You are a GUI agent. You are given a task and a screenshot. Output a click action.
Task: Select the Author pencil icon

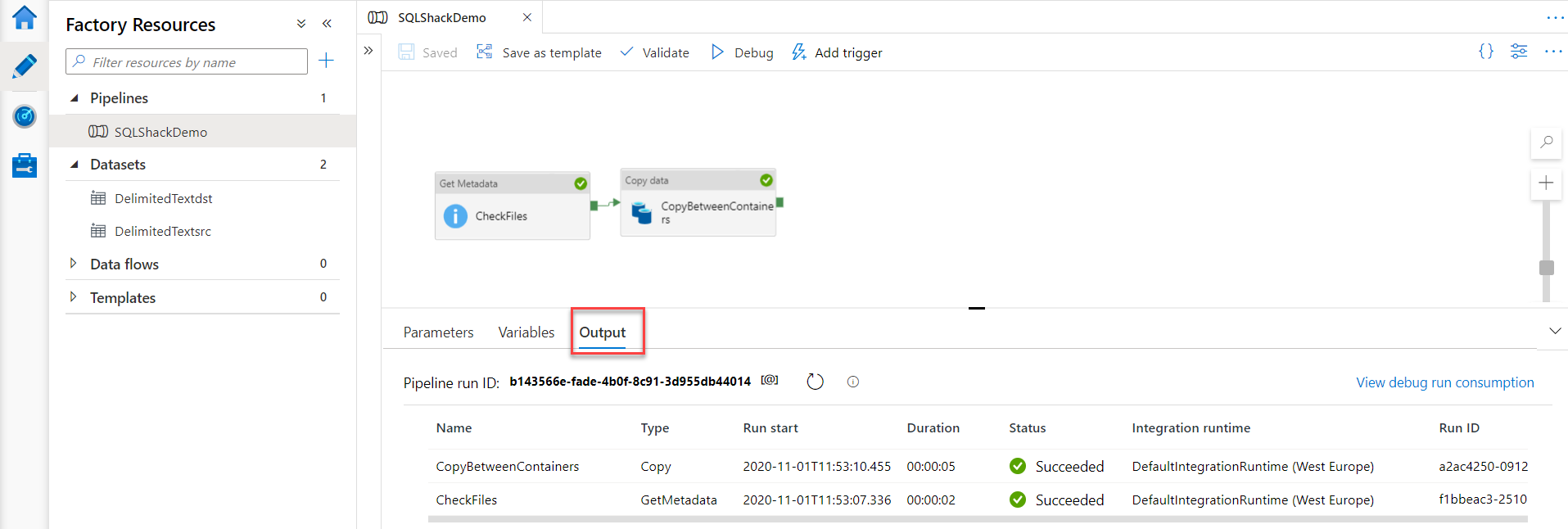[x=25, y=66]
